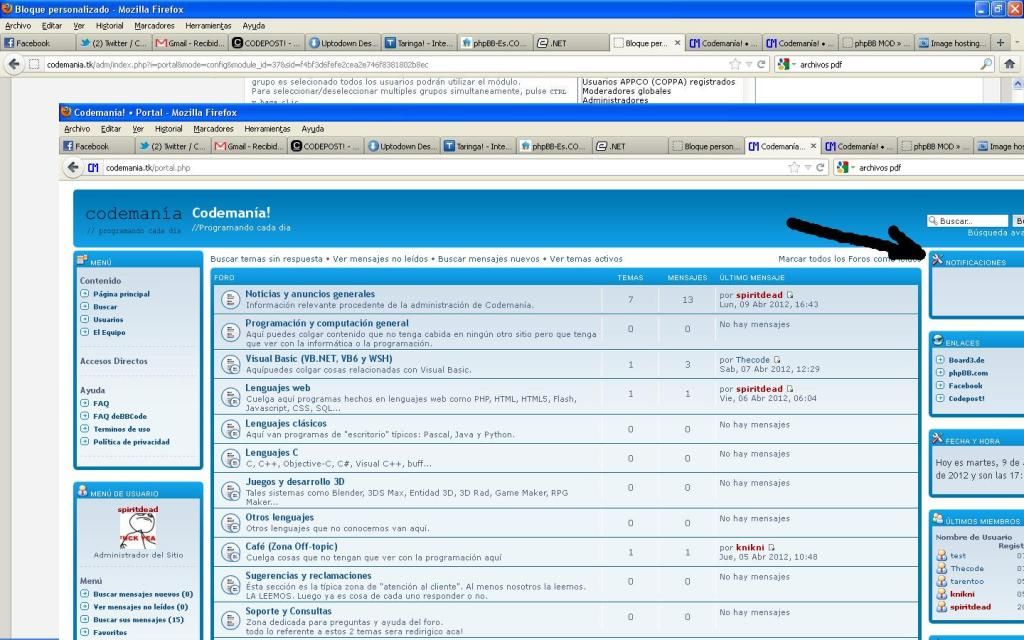
Task: Open the Programación y computación general forum
Action: [x=327, y=323]
